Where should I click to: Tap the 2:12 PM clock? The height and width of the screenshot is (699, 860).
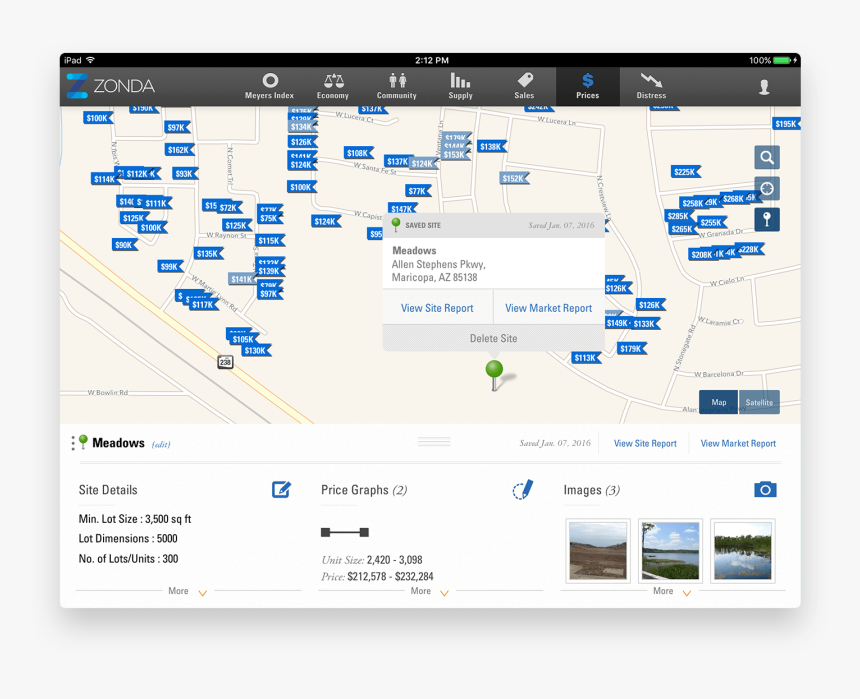432,60
